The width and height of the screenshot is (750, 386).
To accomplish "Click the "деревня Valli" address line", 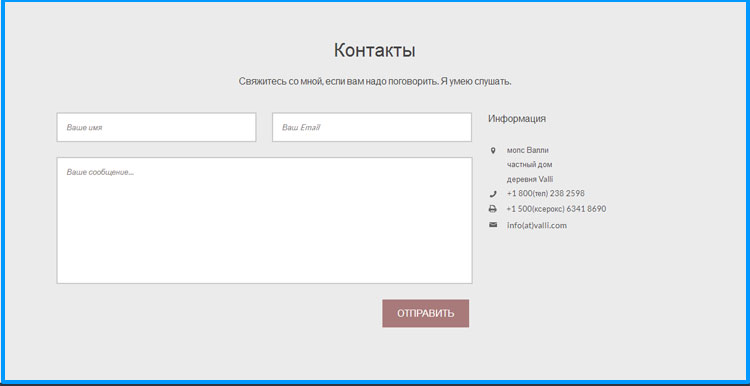I will [530, 179].
